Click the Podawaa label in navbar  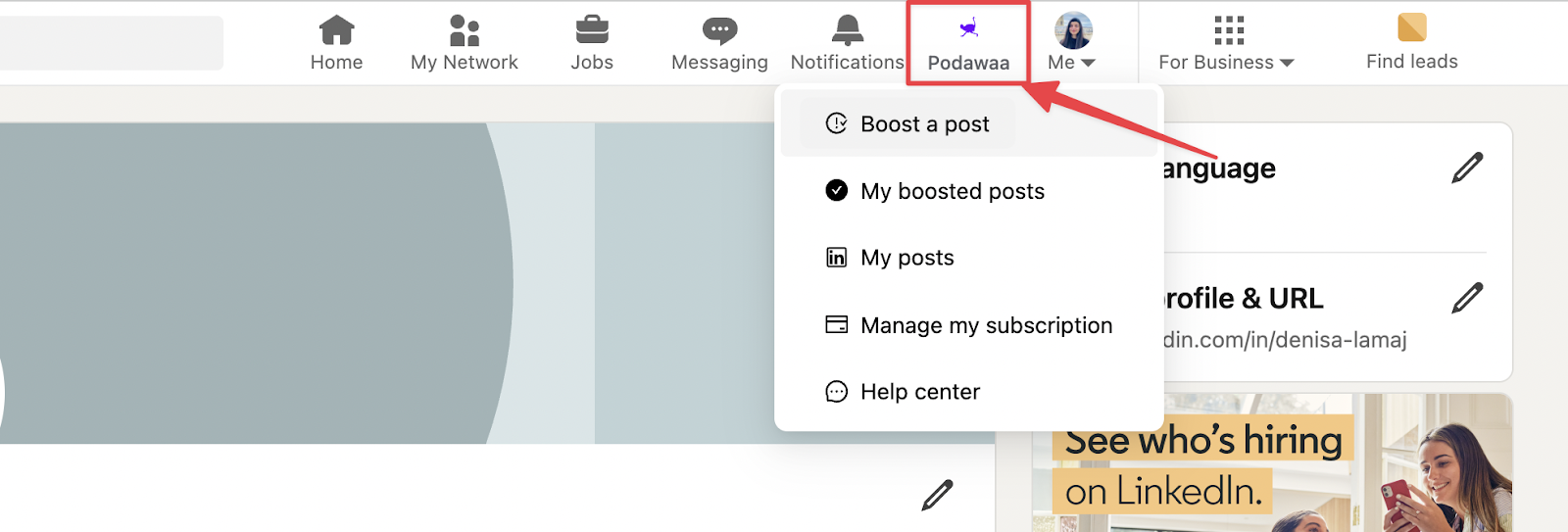pos(968,63)
